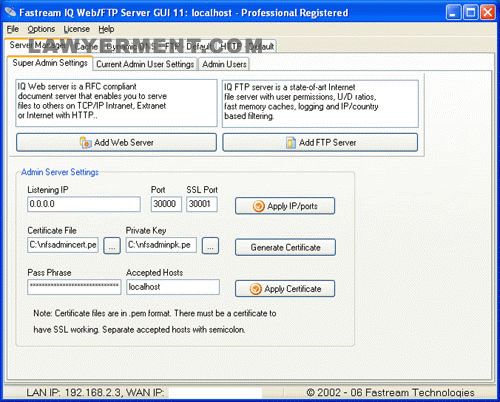Click the Generate Certificate button

point(285,247)
